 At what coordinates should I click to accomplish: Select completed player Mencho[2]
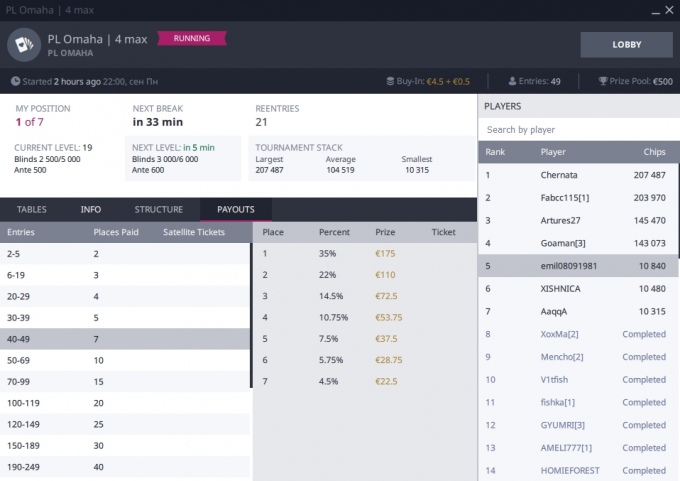(x=578, y=357)
